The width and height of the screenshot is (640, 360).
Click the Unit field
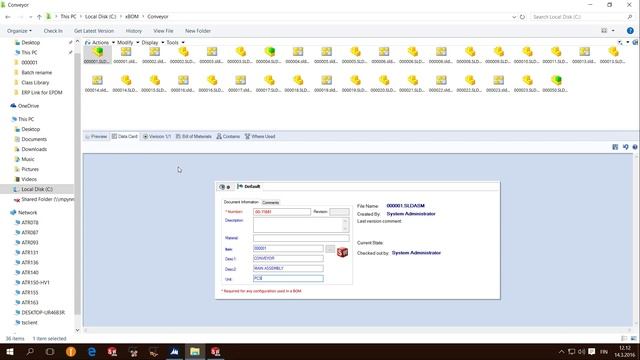coord(288,278)
